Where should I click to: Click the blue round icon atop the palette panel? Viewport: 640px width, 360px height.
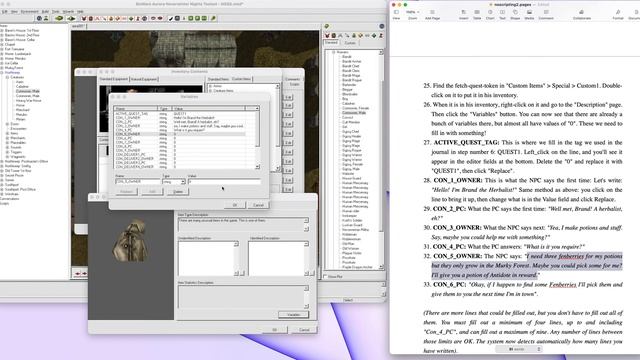pyautogui.click(x=382, y=26)
